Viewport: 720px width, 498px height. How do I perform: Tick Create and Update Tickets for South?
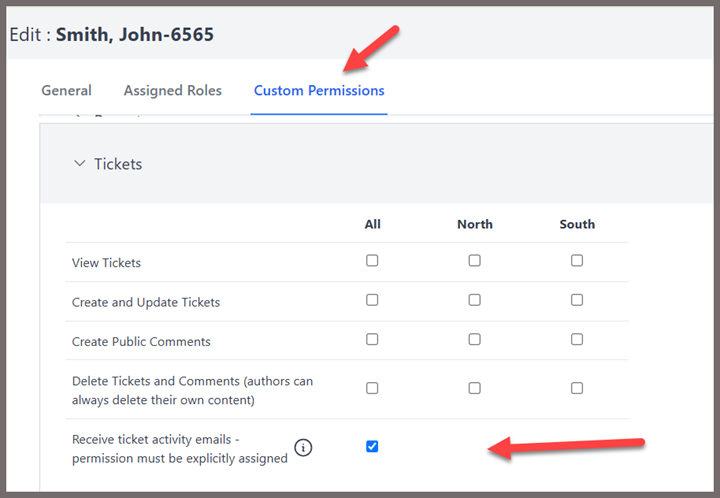click(577, 300)
